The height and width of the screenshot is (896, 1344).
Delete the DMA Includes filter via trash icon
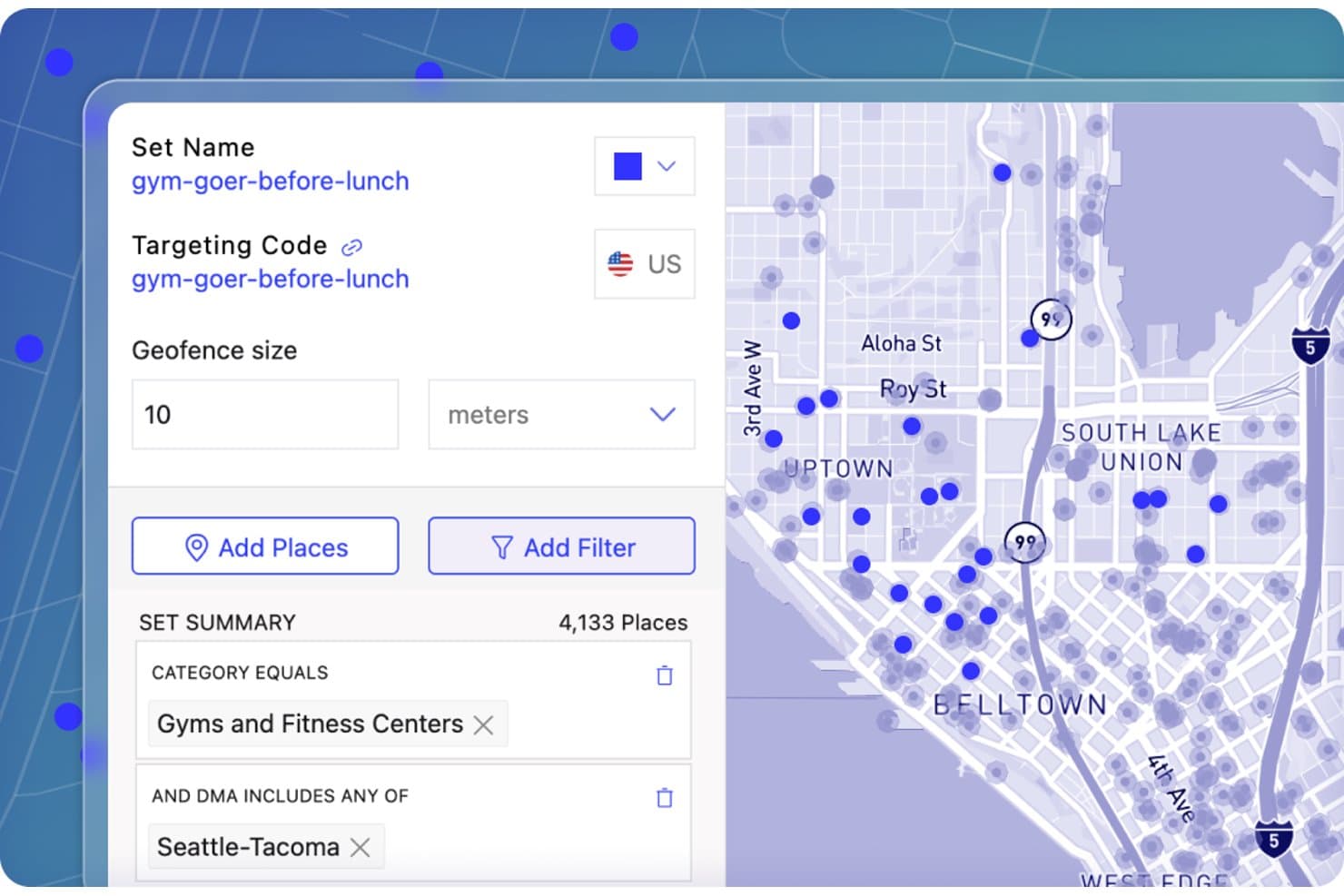[x=665, y=798]
